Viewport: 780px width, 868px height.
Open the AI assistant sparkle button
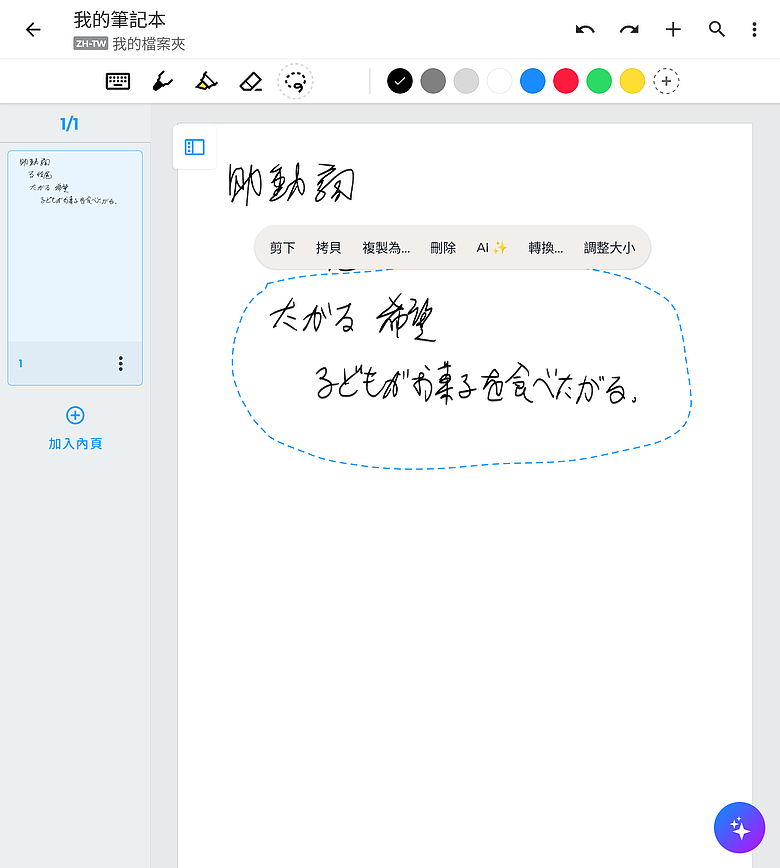(x=739, y=828)
